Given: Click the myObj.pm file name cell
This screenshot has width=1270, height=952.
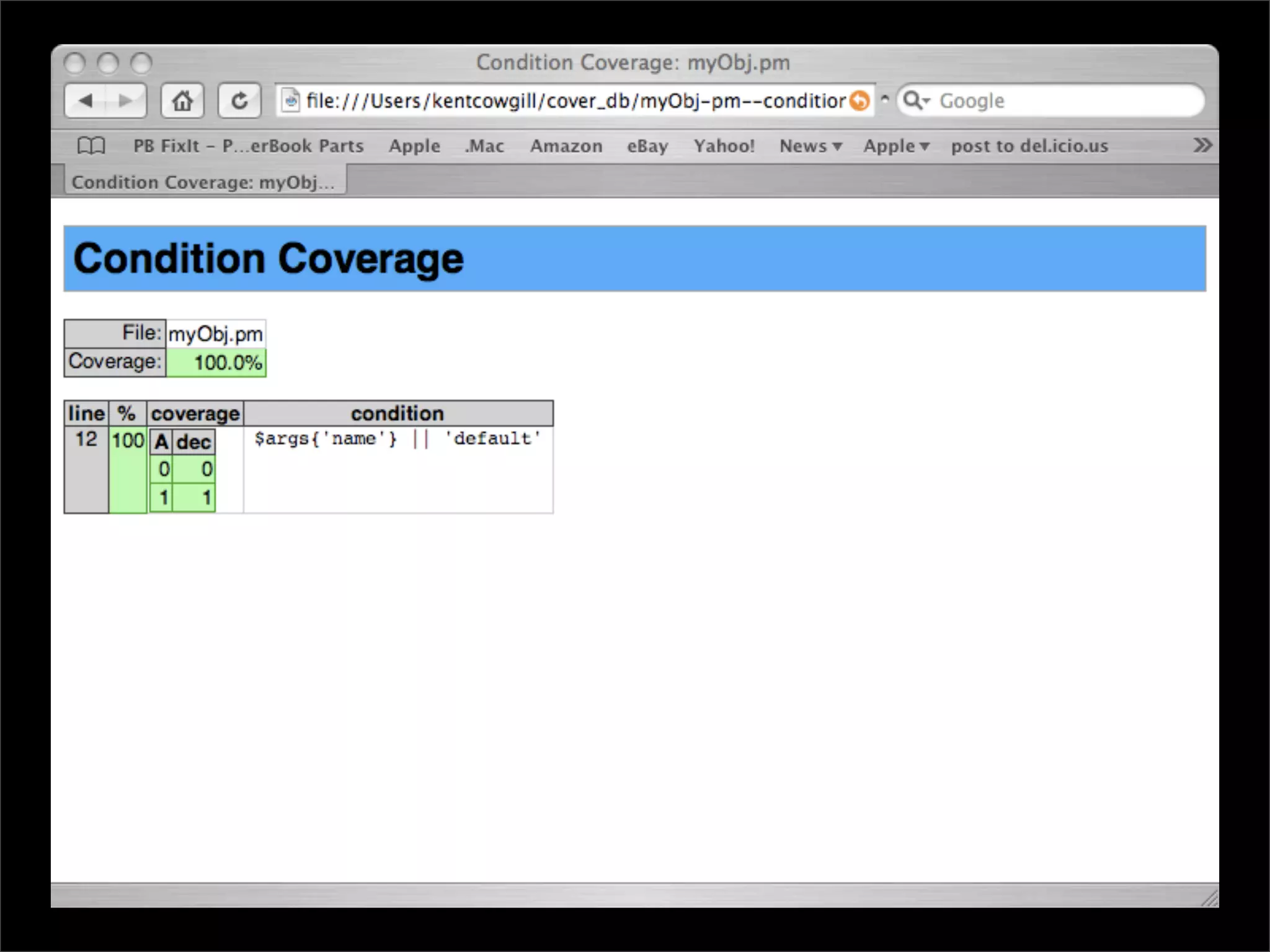Looking at the screenshot, I should (216, 334).
